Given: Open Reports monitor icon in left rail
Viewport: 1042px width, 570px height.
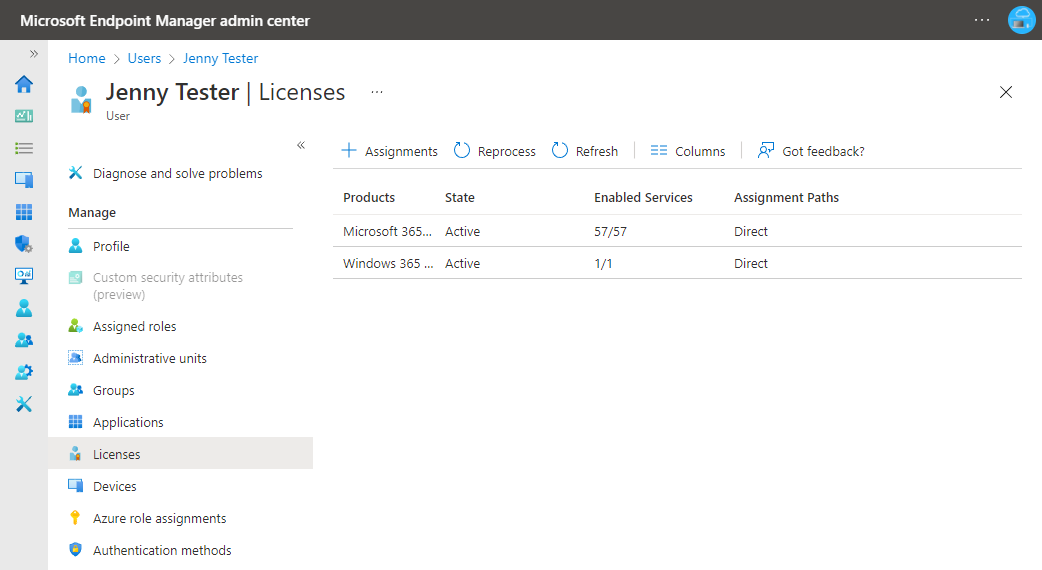Looking at the screenshot, I should tap(24, 276).
